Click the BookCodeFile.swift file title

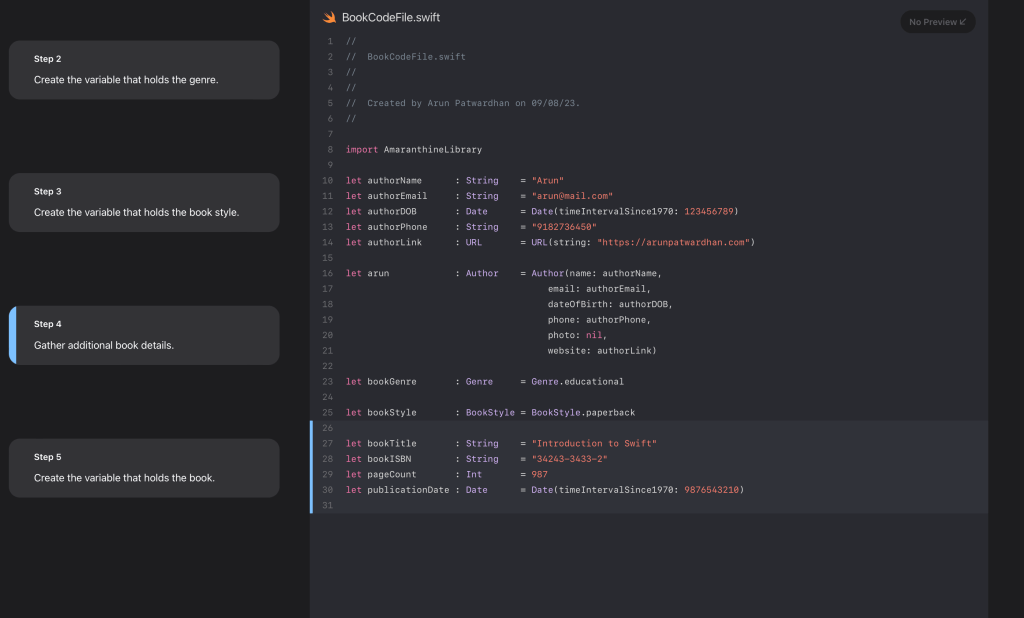point(390,18)
